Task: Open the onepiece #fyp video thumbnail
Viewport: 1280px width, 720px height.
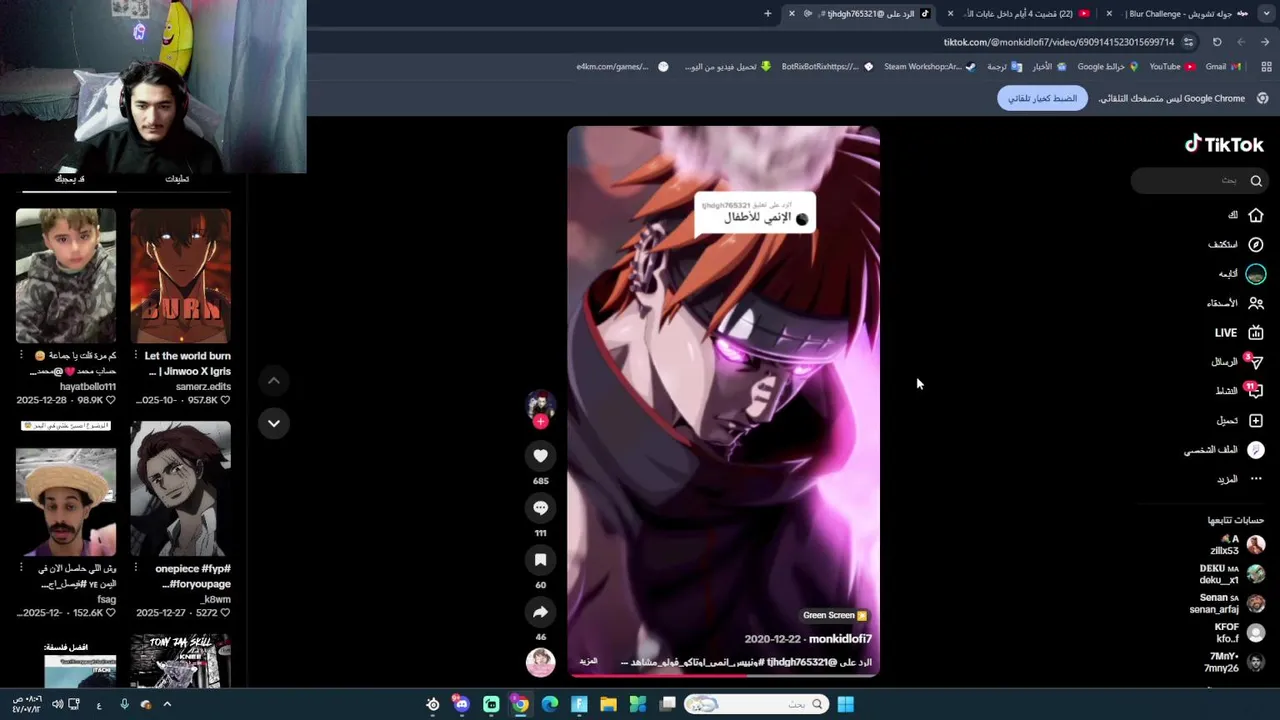Action: 180,488
